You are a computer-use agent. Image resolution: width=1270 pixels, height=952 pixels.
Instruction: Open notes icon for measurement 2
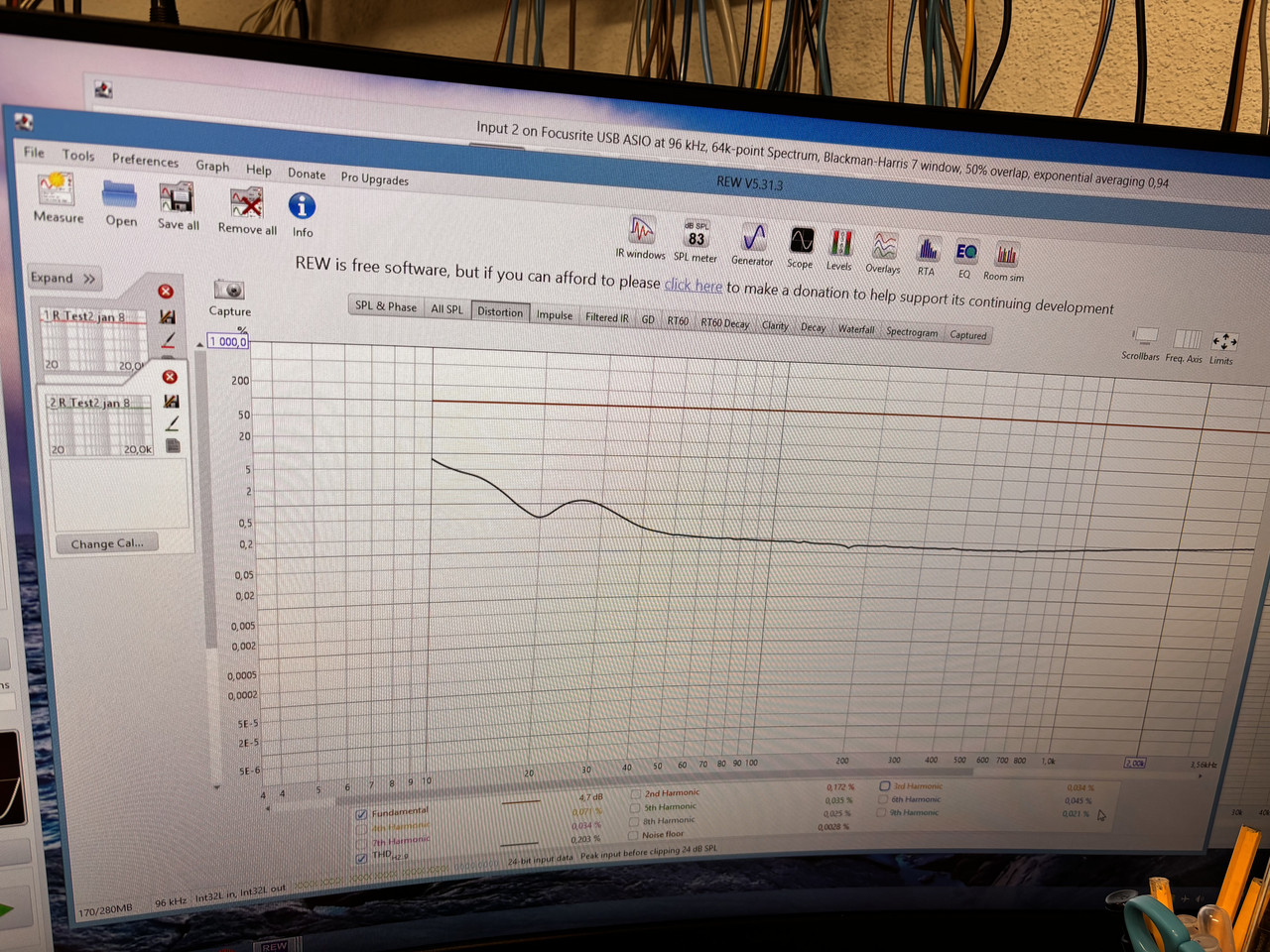[x=174, y=446]
